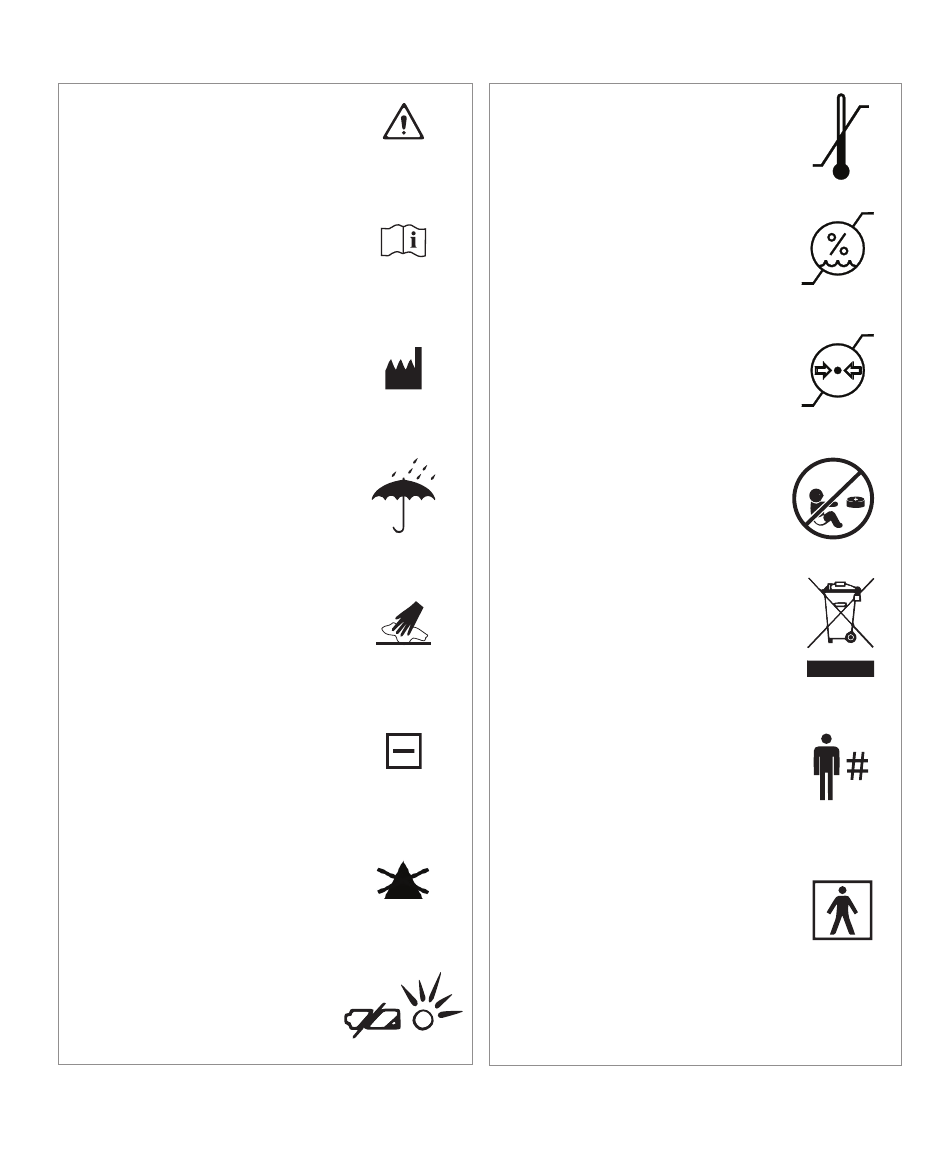The image size is (950, 1168).
Task: Click the square with minus sign symbol
Action: click(x=404, y=751)
